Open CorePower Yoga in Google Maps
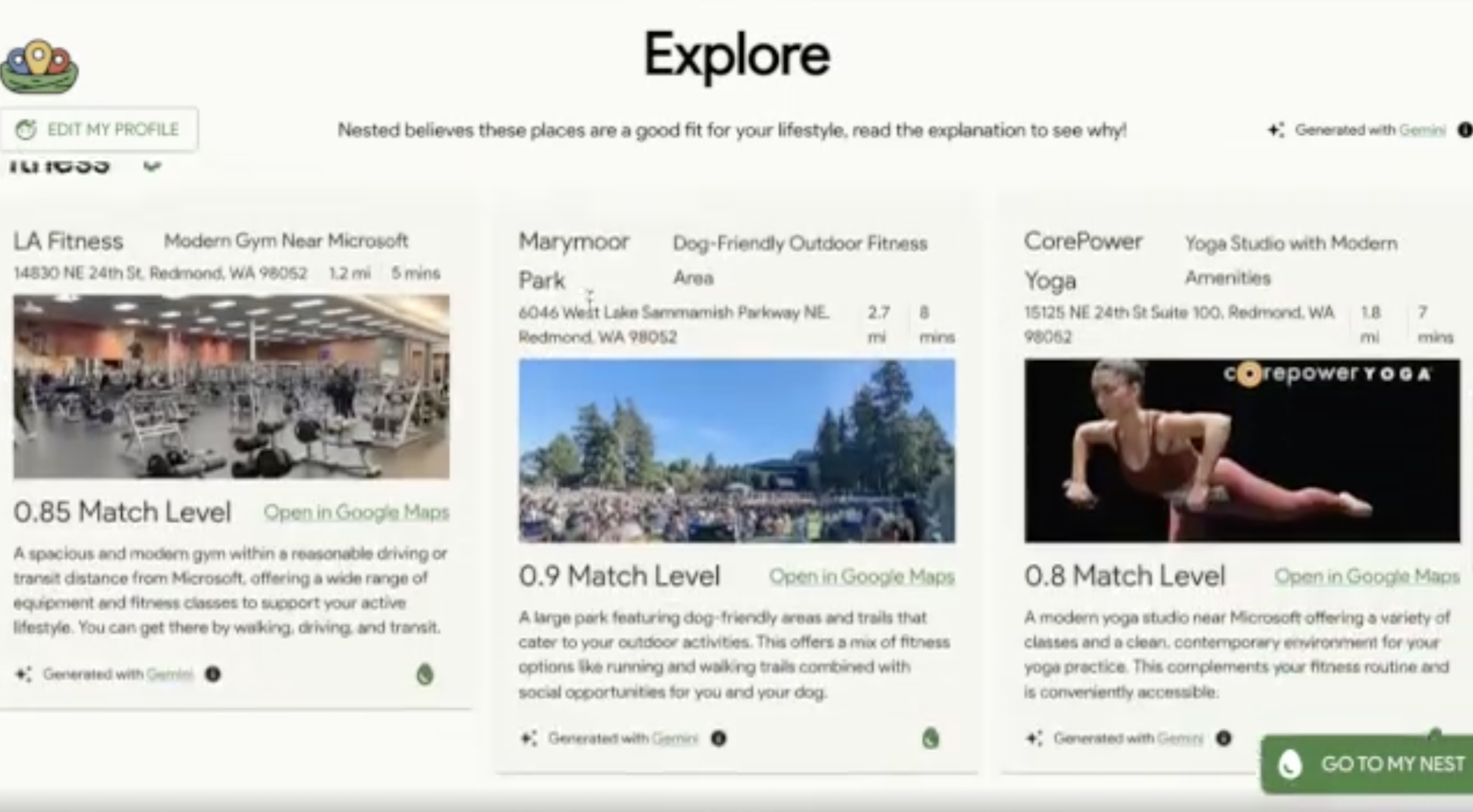The width and height of the screenshot is (1473, 812). tap(1366, 576)
